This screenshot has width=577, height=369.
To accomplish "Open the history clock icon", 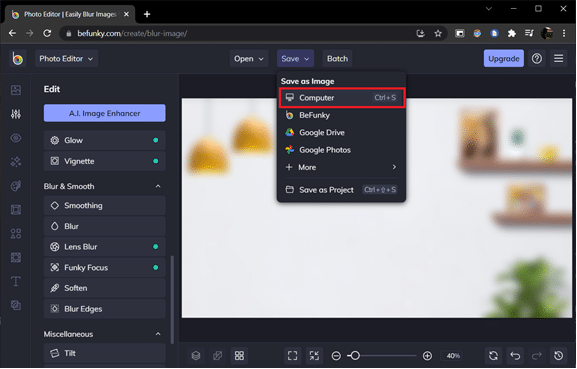I will [x=559, y=356].
